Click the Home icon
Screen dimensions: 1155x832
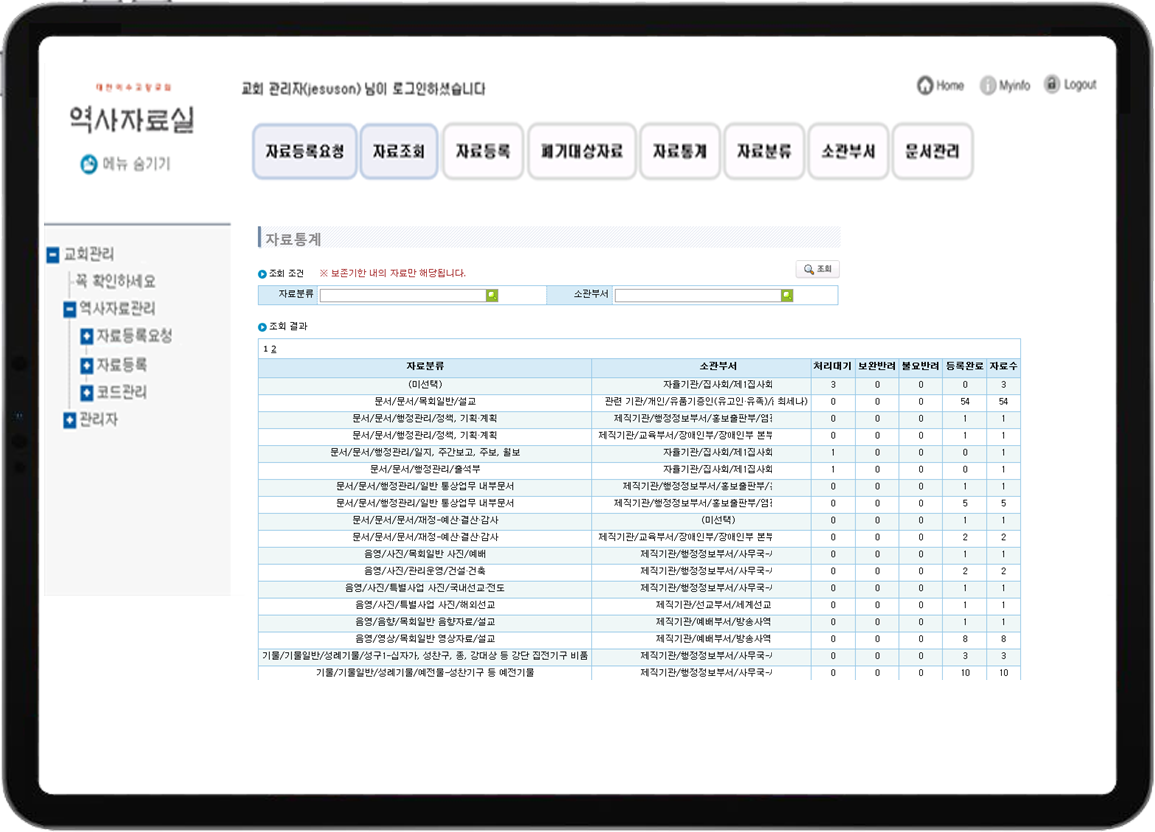click(925, 86)
